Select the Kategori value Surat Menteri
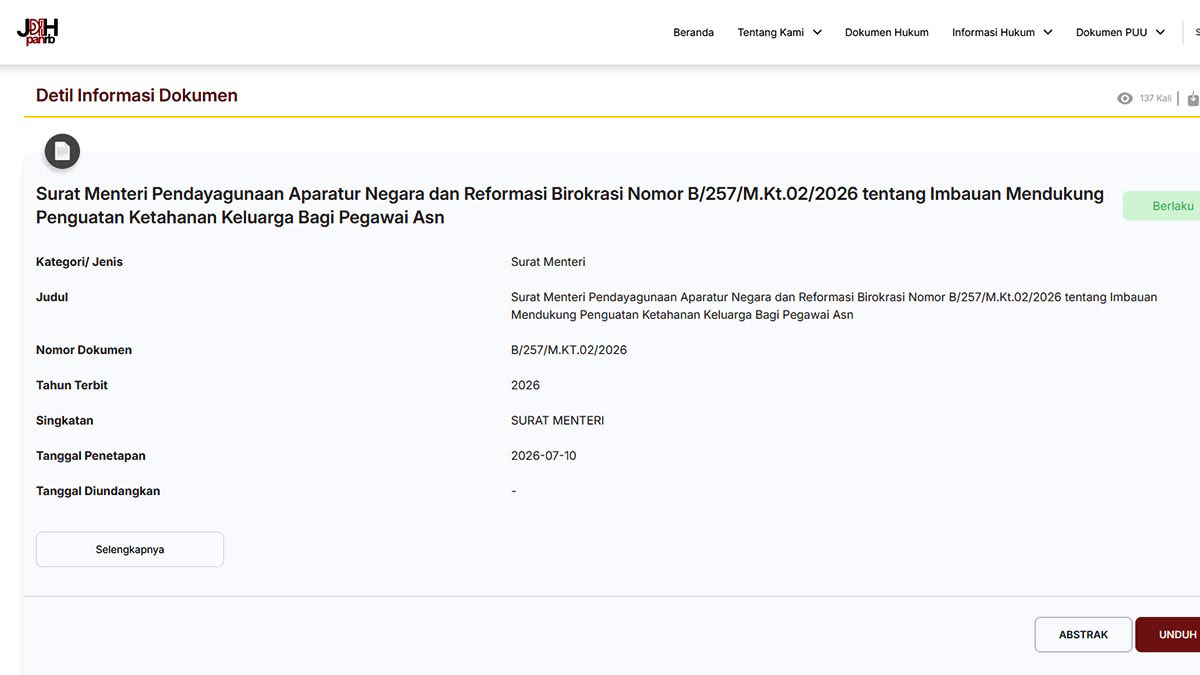The image size is (1200, 675). [548, 262]
